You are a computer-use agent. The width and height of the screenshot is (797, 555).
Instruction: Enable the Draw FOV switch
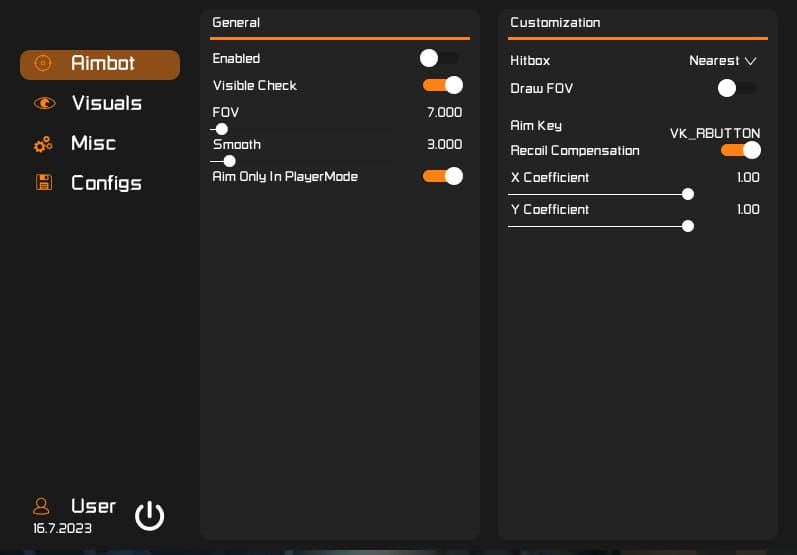coord(737,88)
